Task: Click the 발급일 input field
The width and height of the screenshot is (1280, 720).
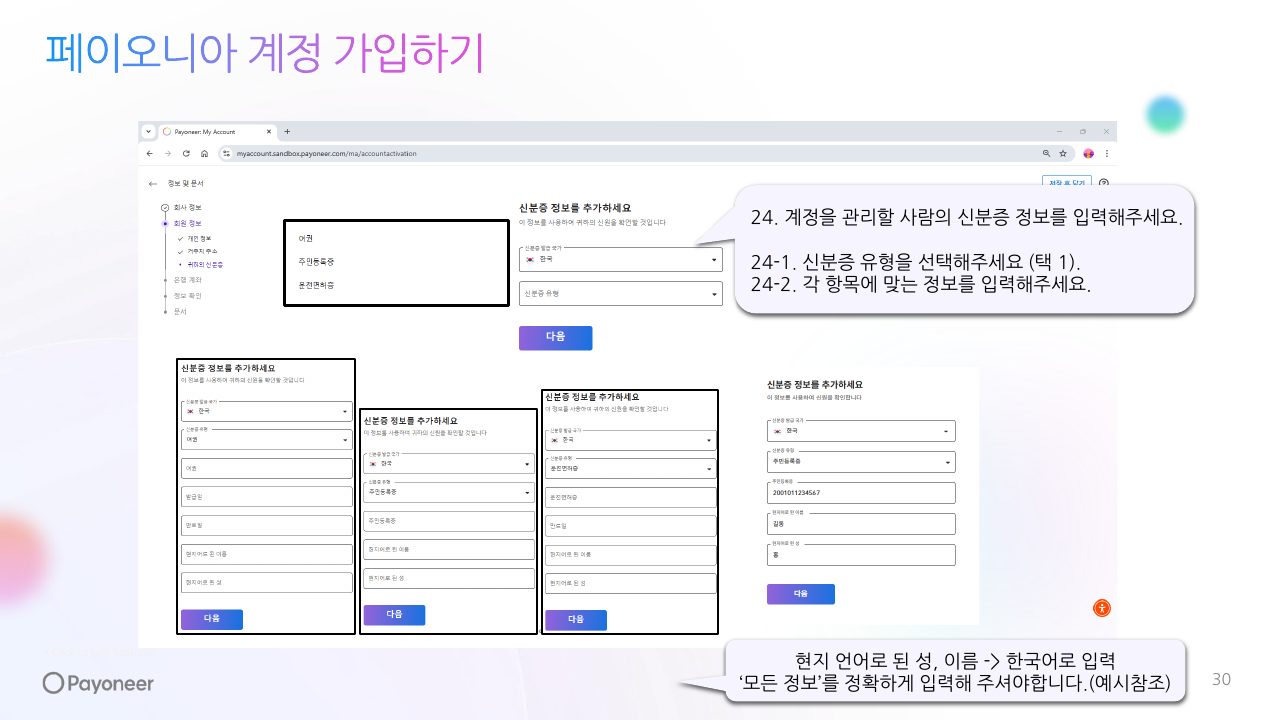Action: coord(265,496)
